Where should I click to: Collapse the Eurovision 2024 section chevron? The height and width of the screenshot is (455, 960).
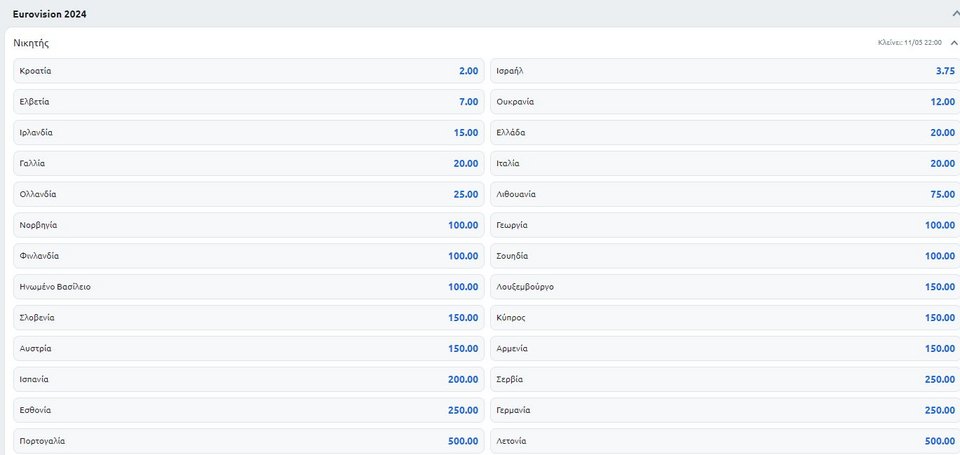tap(956, 13)
